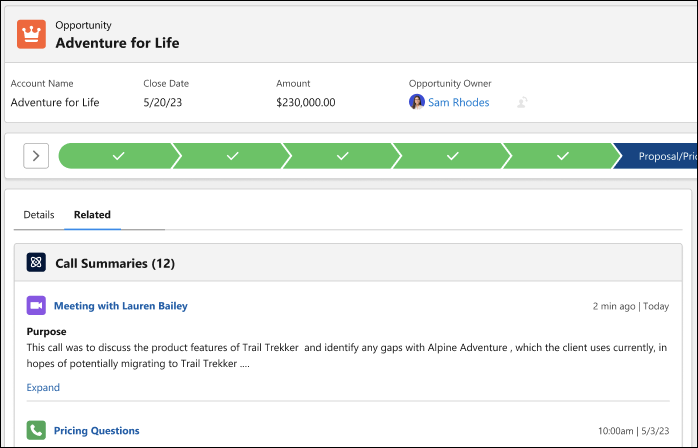Viewport: 698px width, 448px height.
Task: Expand the Lauren Bailey meeting purpose text
Action: point(43,387)
